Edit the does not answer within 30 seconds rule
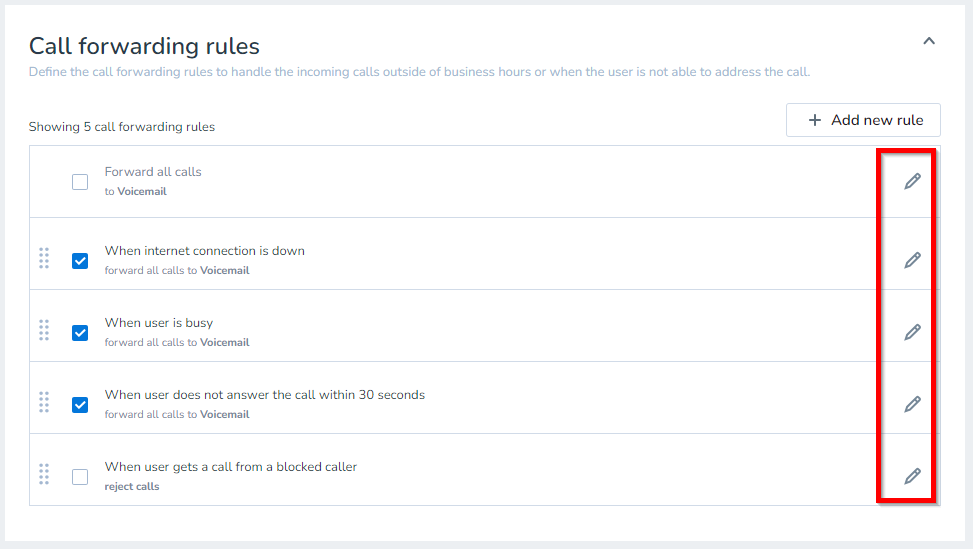Viewport: 973px width, 549px height. point(912,404)
